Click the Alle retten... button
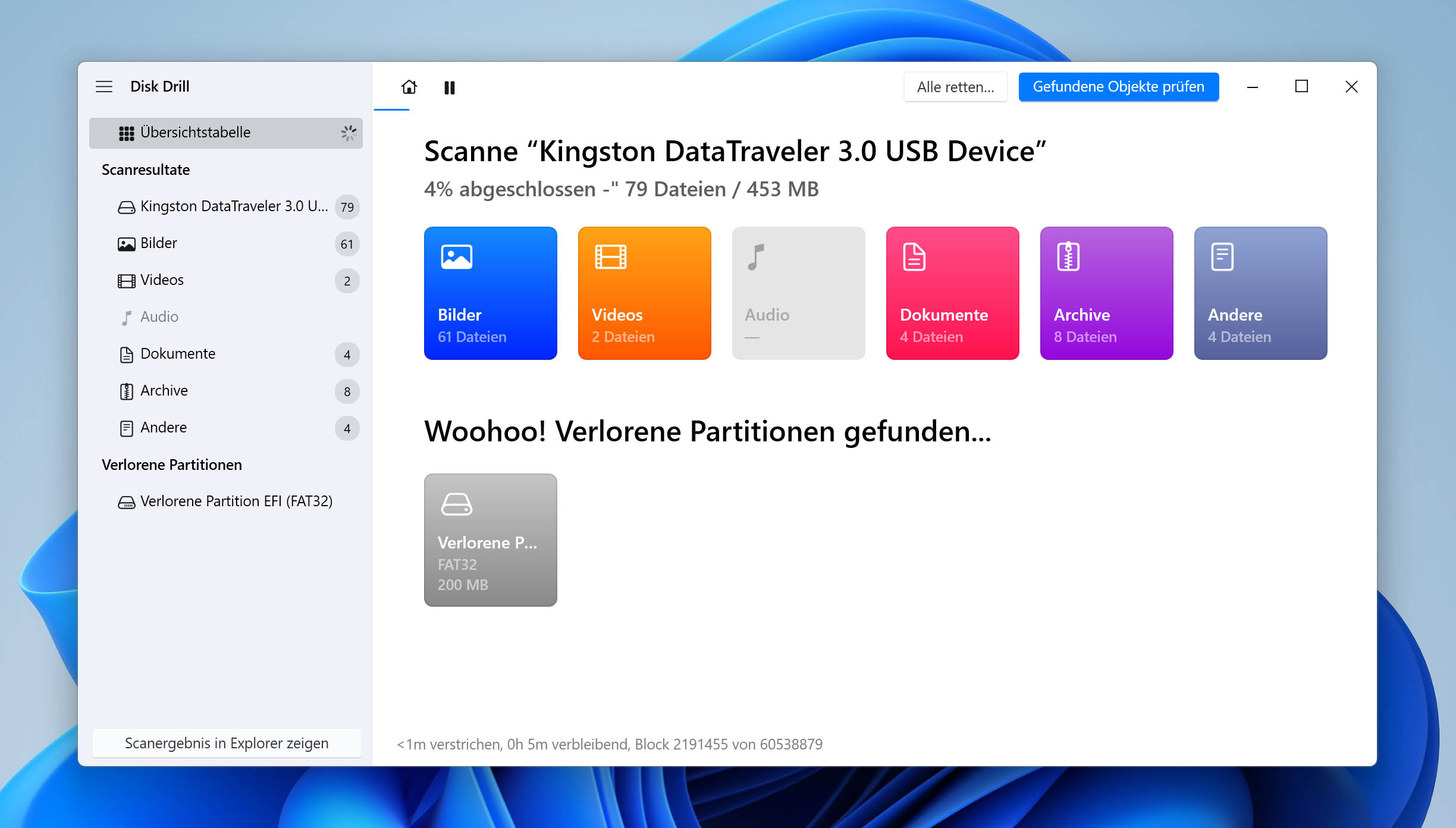1456x828 pixels. (x=956, y=87)
